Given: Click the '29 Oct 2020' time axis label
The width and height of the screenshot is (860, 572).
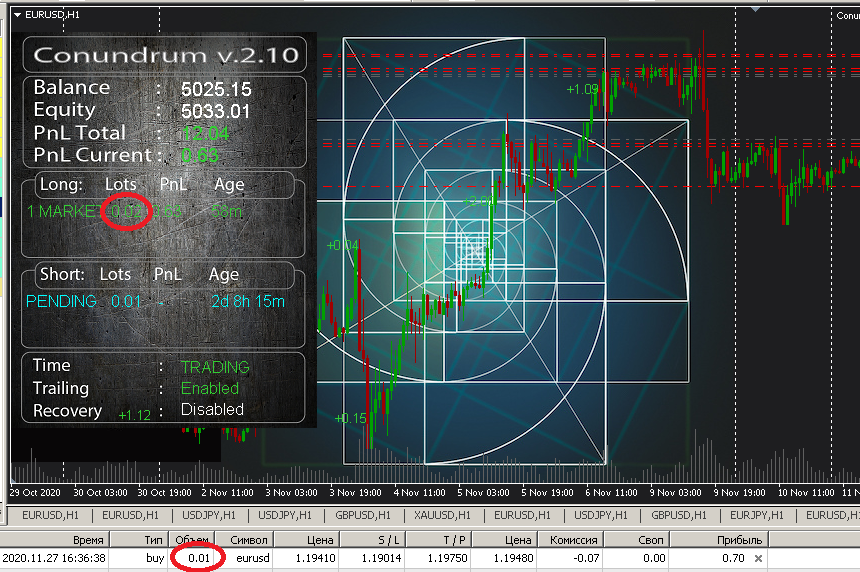Looking at the screenshot, I should pos(35,492).
